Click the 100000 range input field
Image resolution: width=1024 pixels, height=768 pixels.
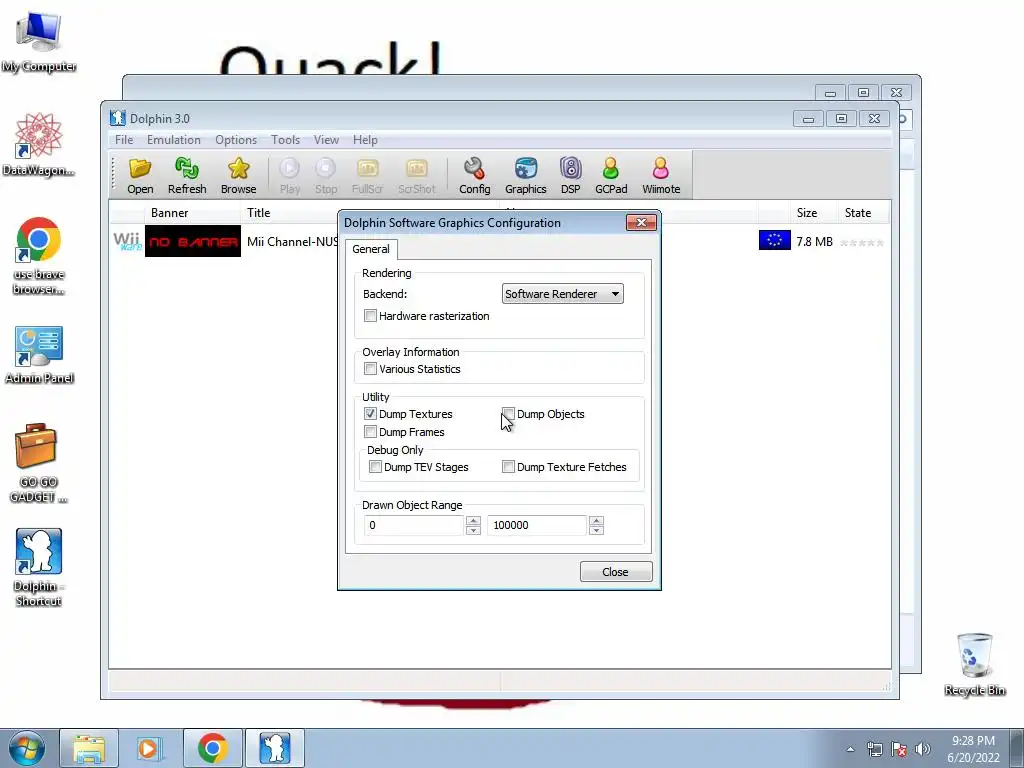click(x=537, y=525)
